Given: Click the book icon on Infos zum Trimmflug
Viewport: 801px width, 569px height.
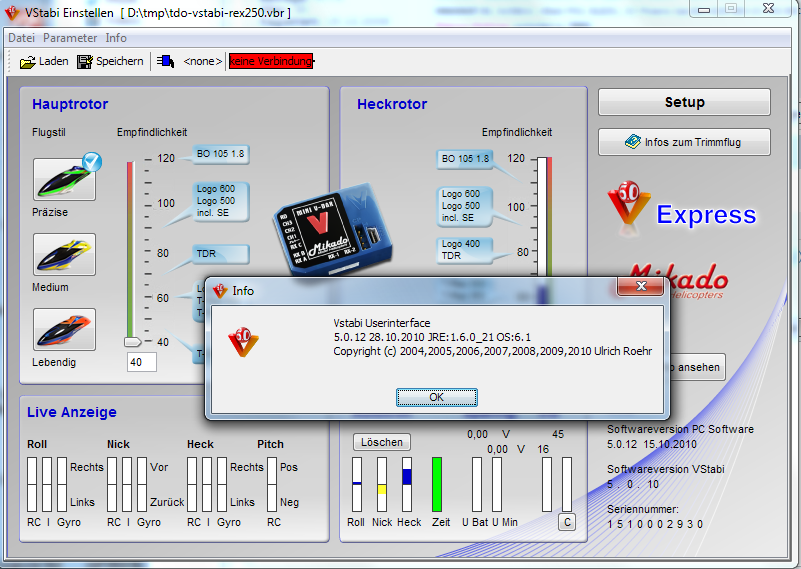Looking at the screenshot, I should (x=633, y=141).
